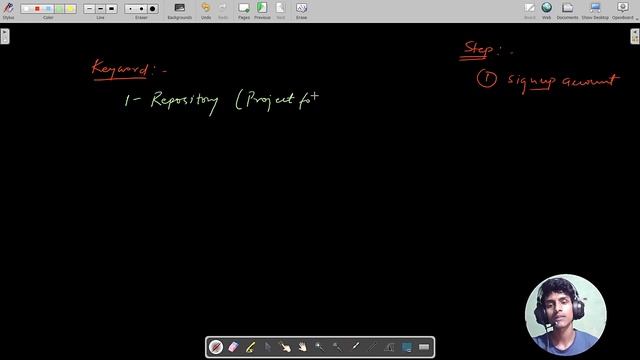Show the virtual keyboard
The width and height of the screenshot is (640, 360).
424,347
